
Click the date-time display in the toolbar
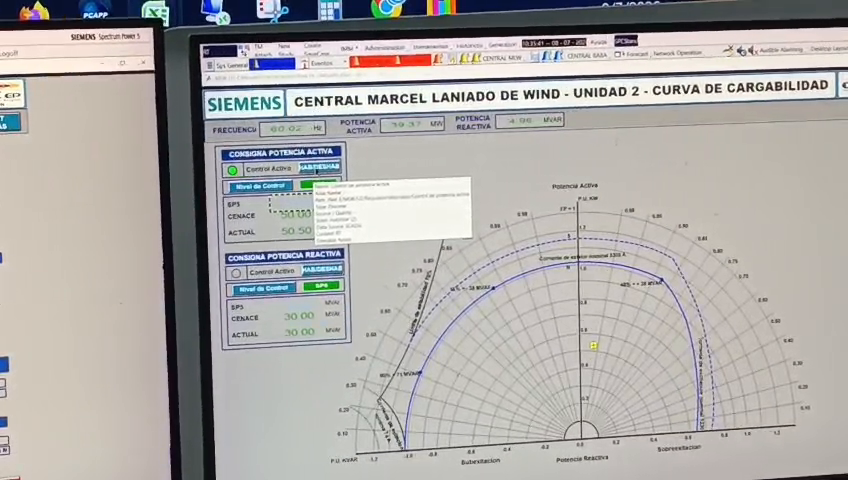554,43
